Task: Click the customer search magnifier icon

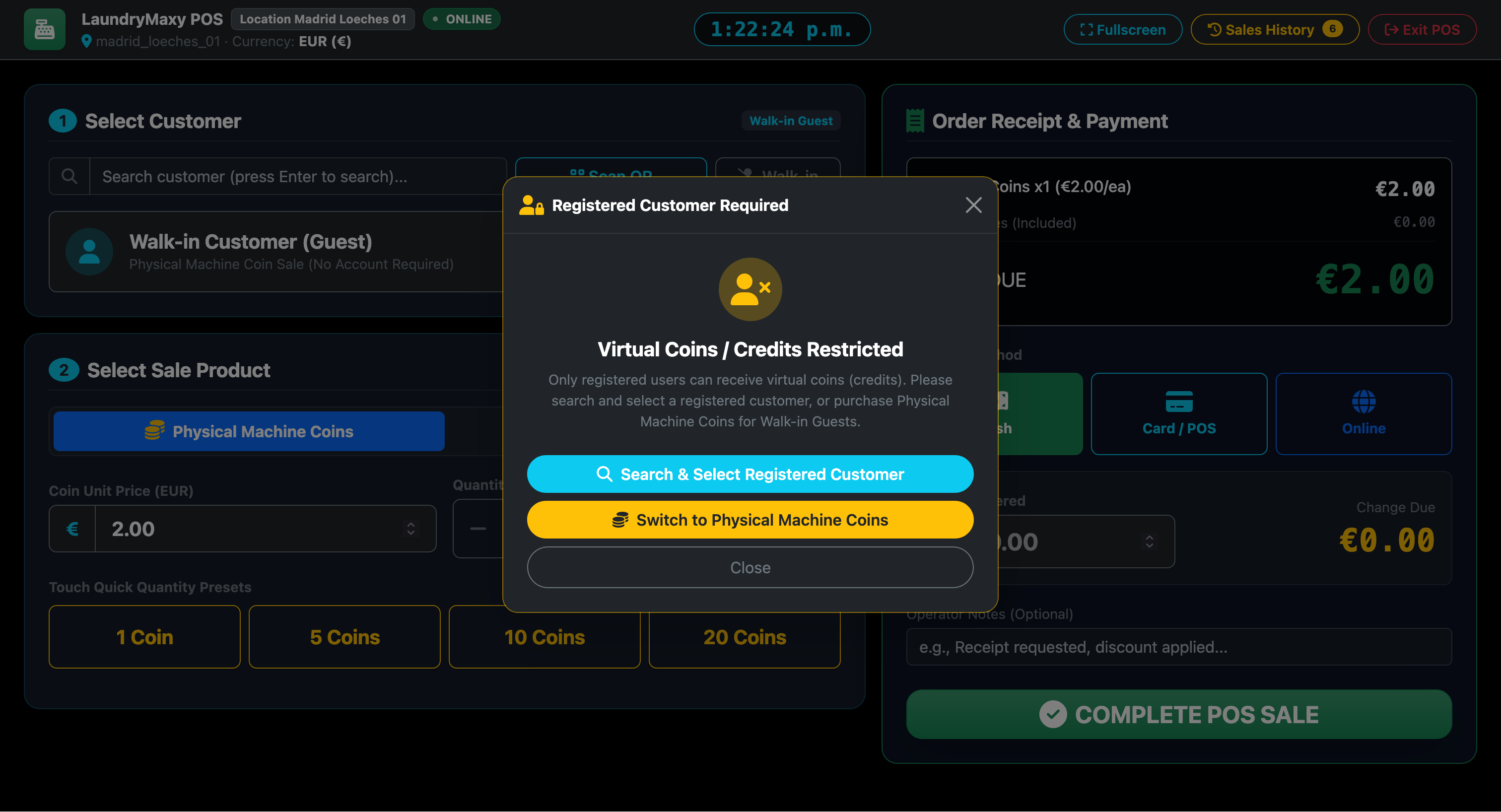Action: point(69,176)
